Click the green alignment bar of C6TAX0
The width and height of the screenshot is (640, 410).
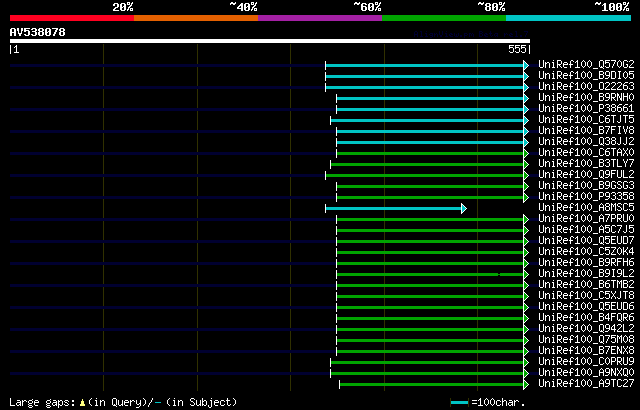(x=433, y=153)
